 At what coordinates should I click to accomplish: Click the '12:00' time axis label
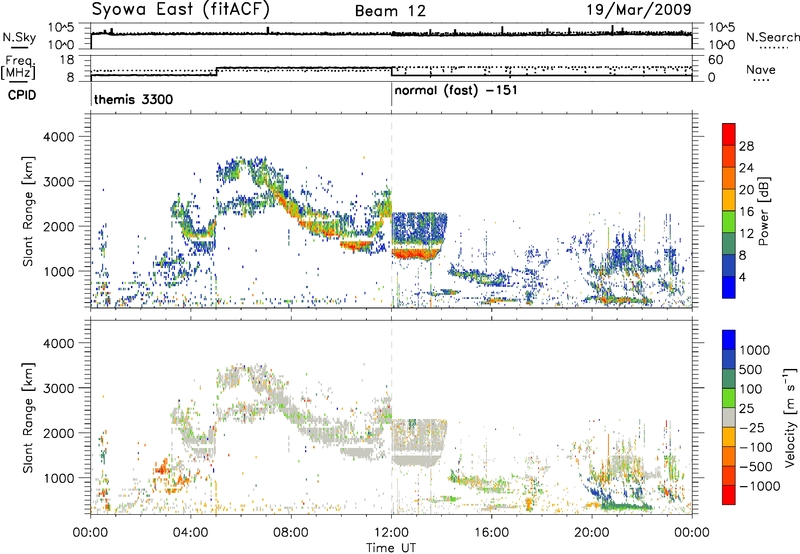tap(391, 533)
